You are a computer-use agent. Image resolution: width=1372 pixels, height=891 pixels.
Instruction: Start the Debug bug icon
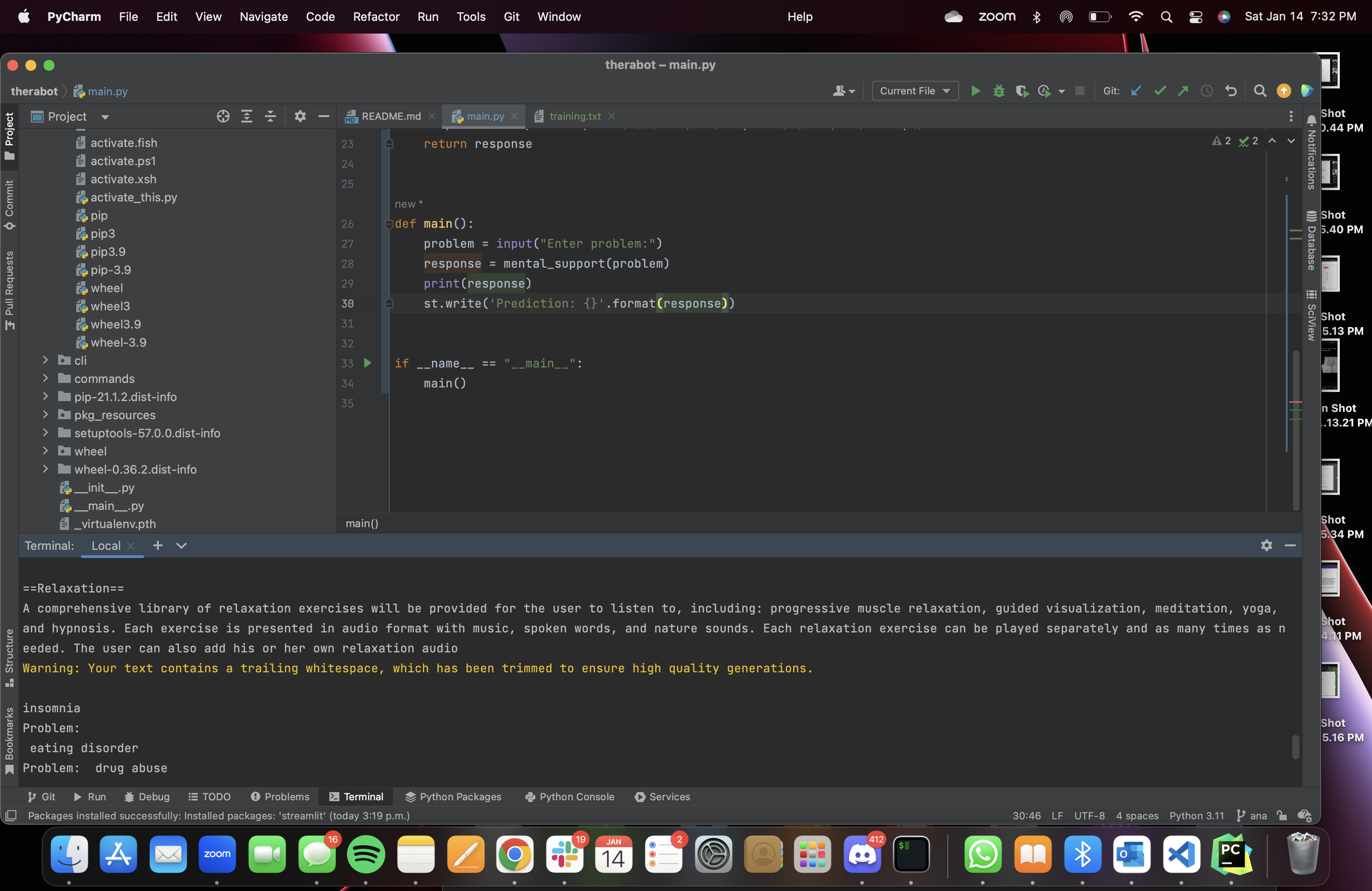pos(999,91)
